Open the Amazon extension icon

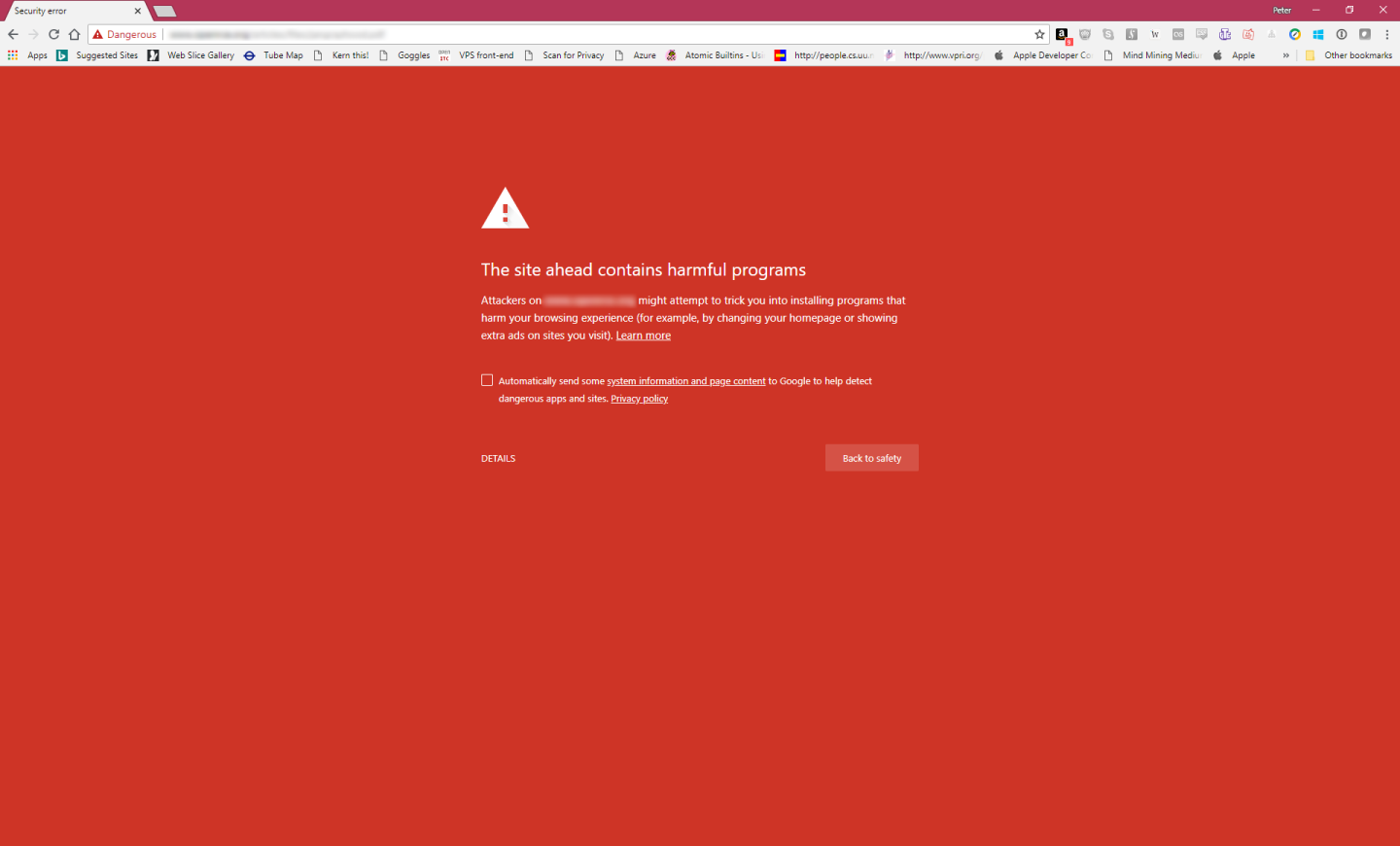pos(1062,33)
